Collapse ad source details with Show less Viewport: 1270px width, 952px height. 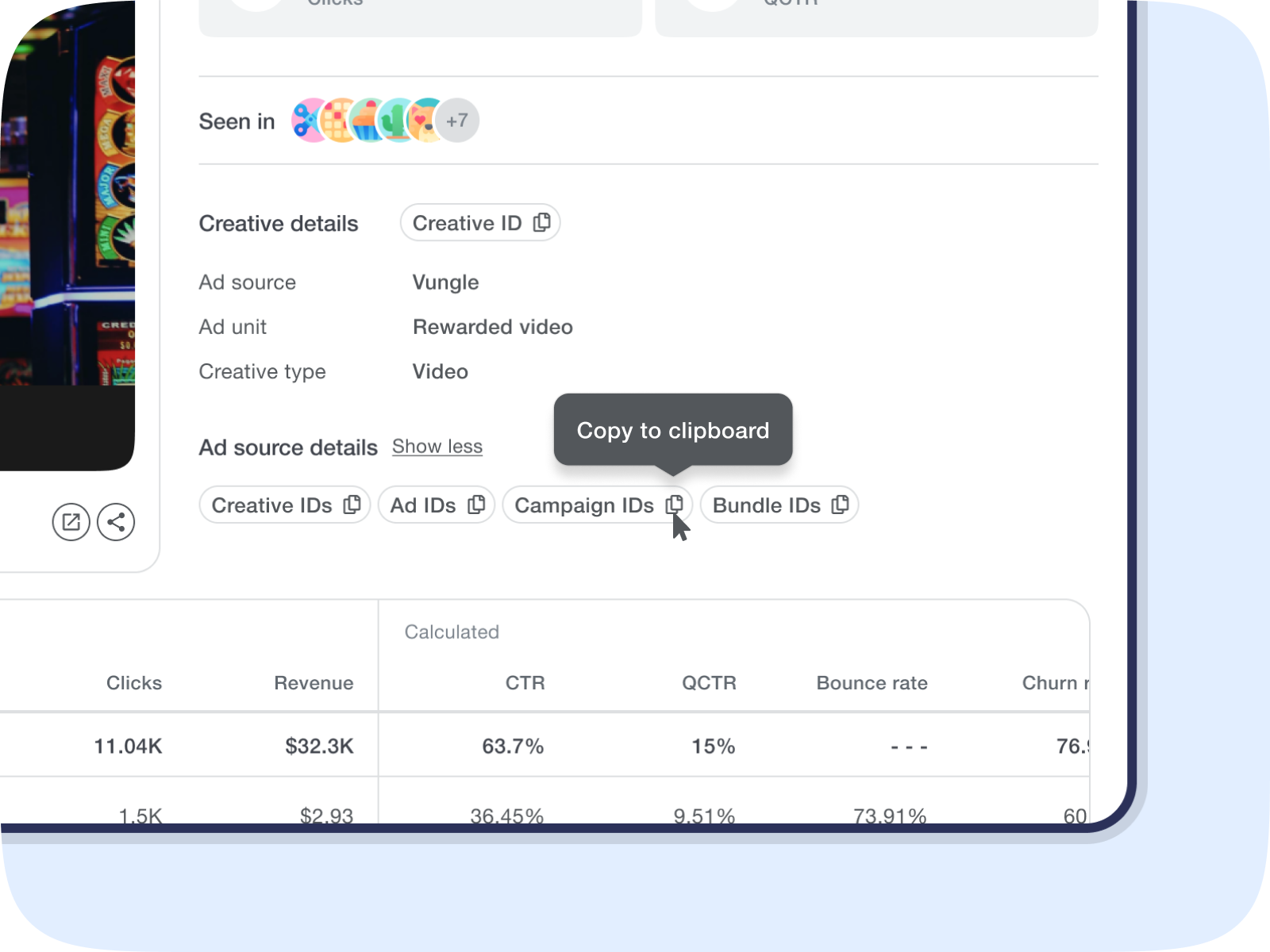(437, 447)
